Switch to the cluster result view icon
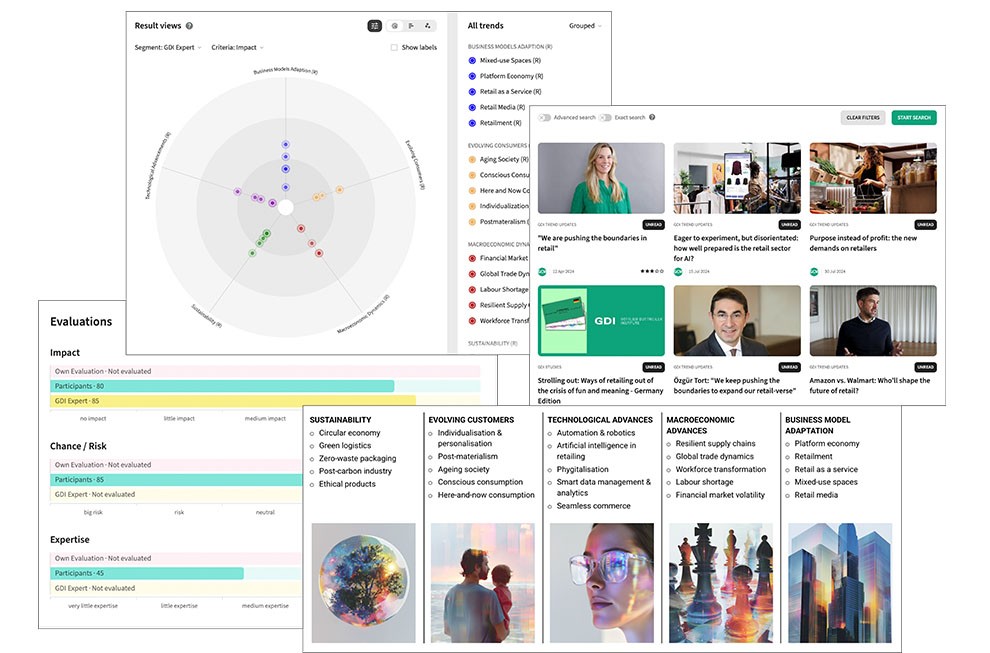Viewport: 990px width, 653px height. tap(428, 26)
